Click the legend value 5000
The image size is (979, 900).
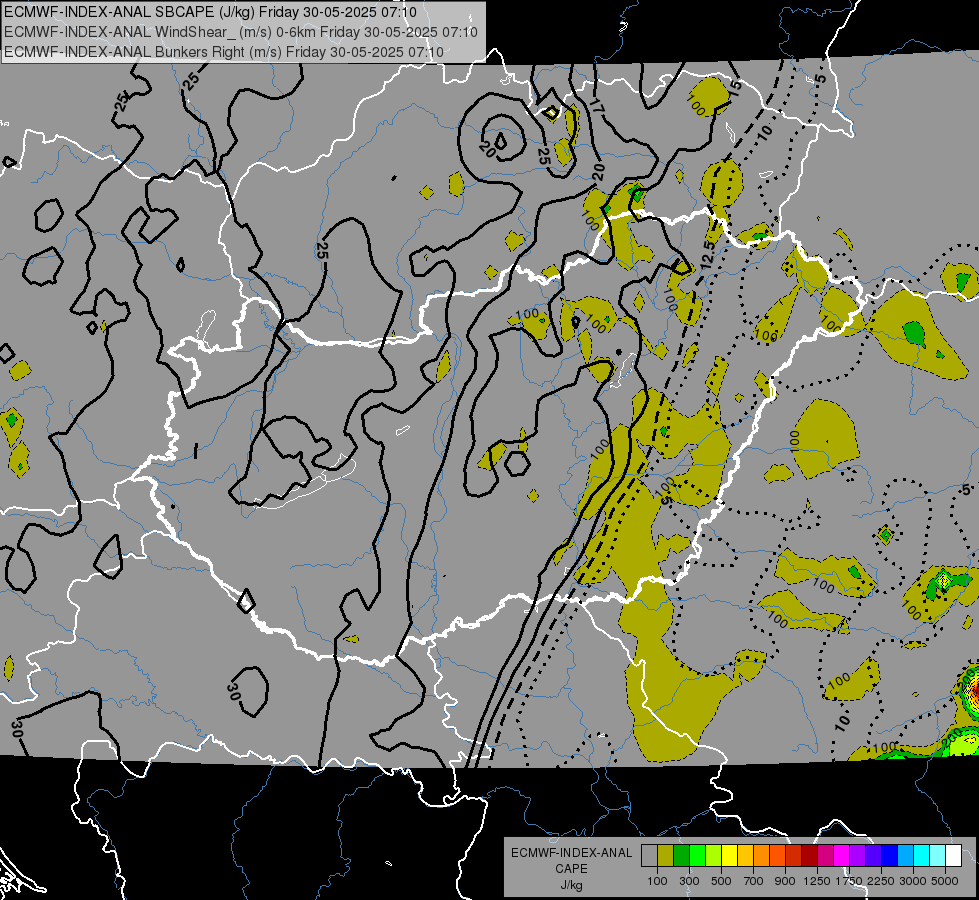point(945,881)
